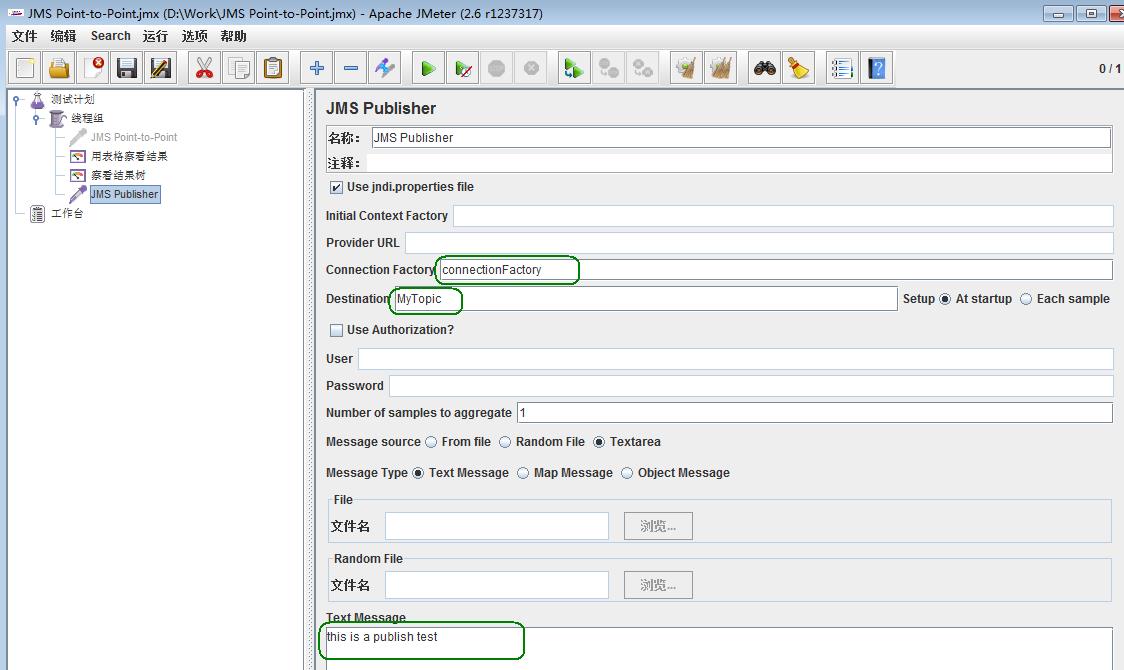
Task: Uncheck Use jndi.properties file checkbox
Action: point(336,187)
